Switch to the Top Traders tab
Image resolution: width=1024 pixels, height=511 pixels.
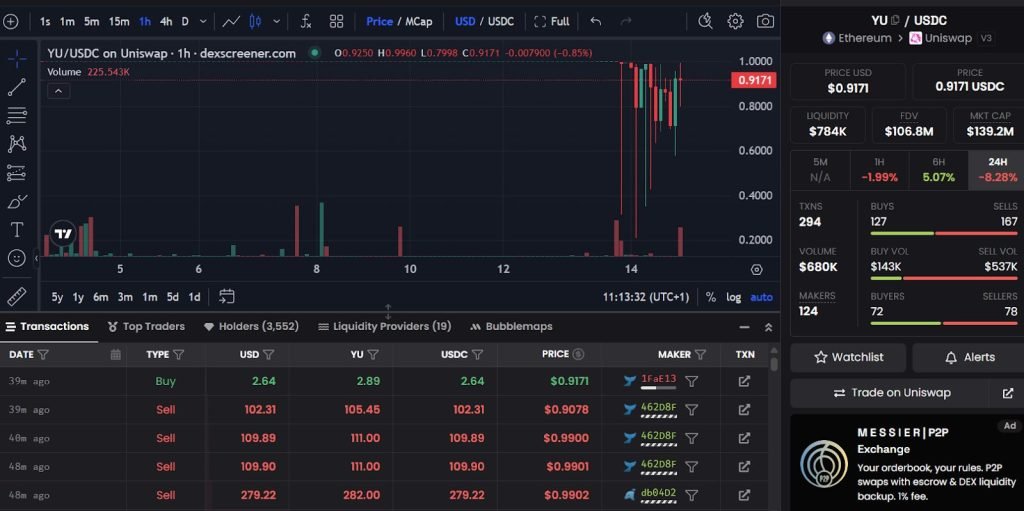(x=145, y=326)
